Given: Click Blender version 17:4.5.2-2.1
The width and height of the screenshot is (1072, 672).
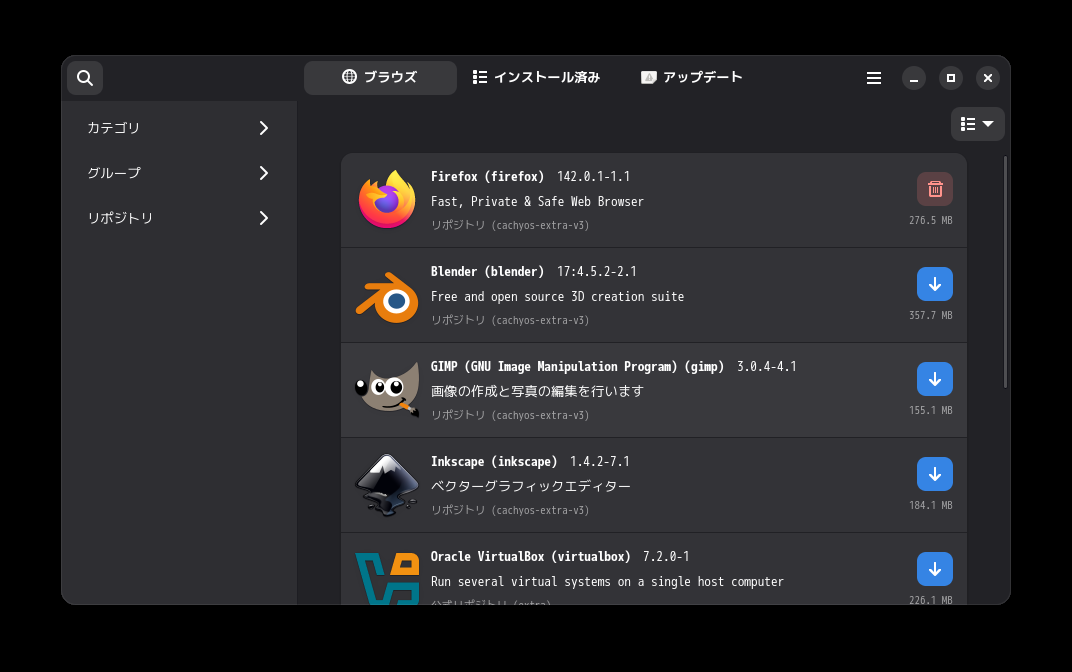Looking at the screenshot, I should (x=597, y=271).
